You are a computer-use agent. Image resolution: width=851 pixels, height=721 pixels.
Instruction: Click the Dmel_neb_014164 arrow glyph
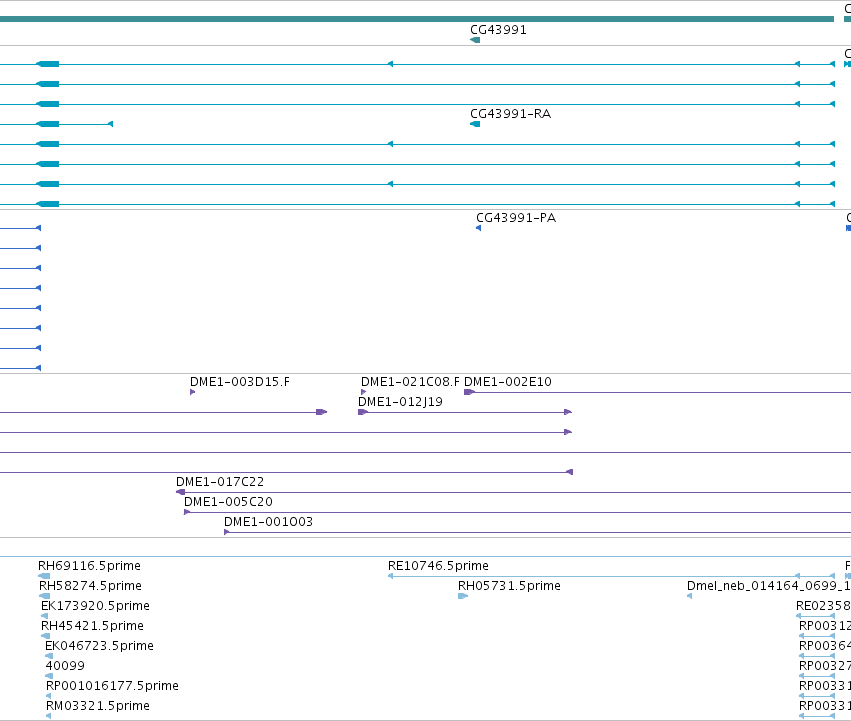[690, 596]
